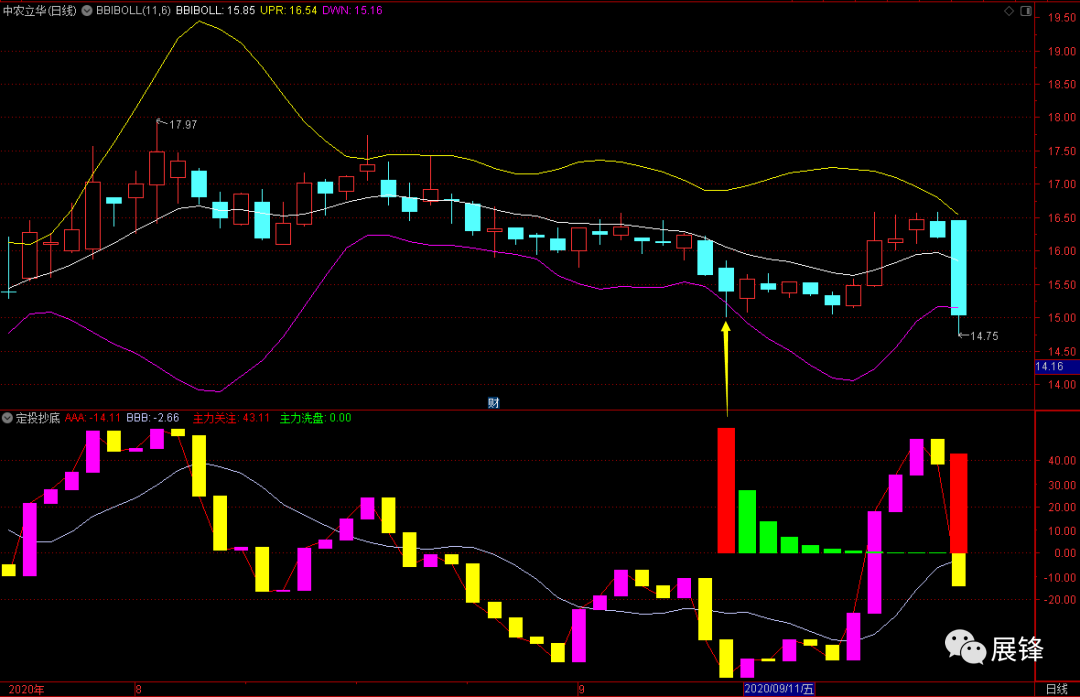Click the 14.75 low price annotation

(984, 336)
